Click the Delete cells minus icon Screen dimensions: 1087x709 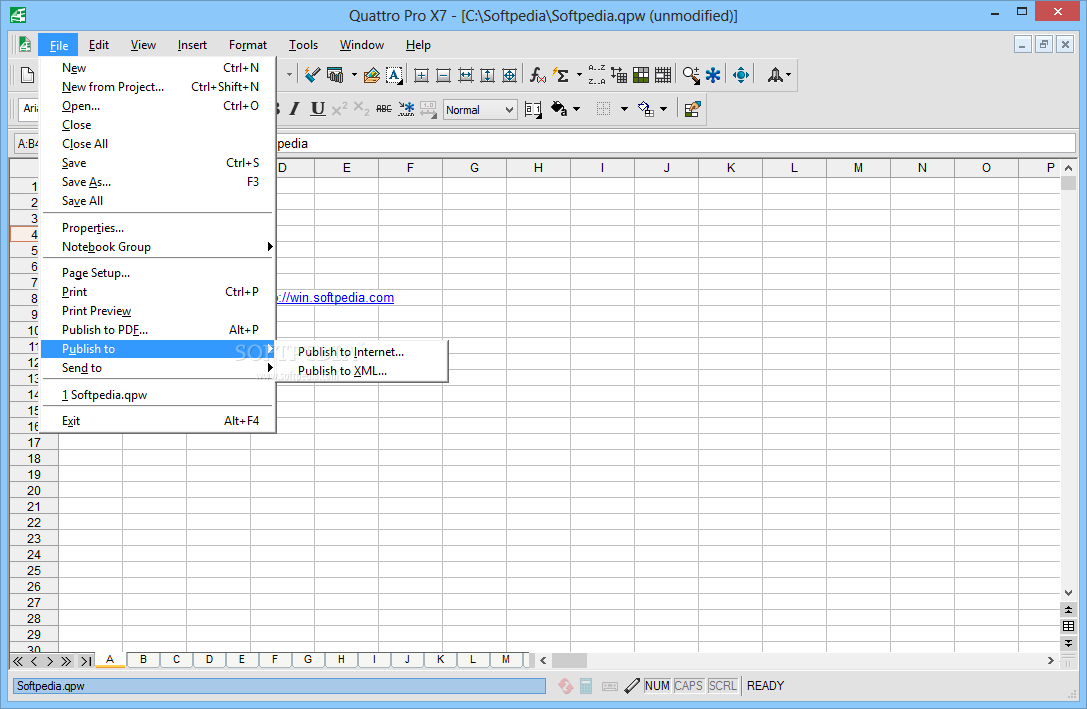[x=444, y=75]
